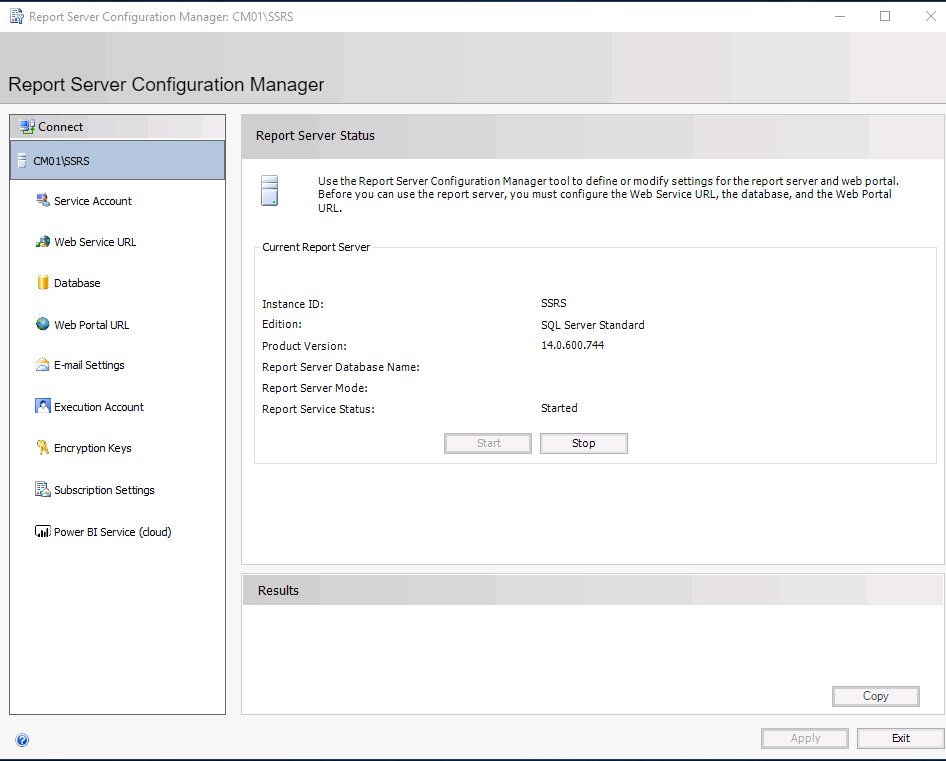The image size is (946, 761).
Task: Click the Current Report Server group label
Action: click(x=316, y=247)
